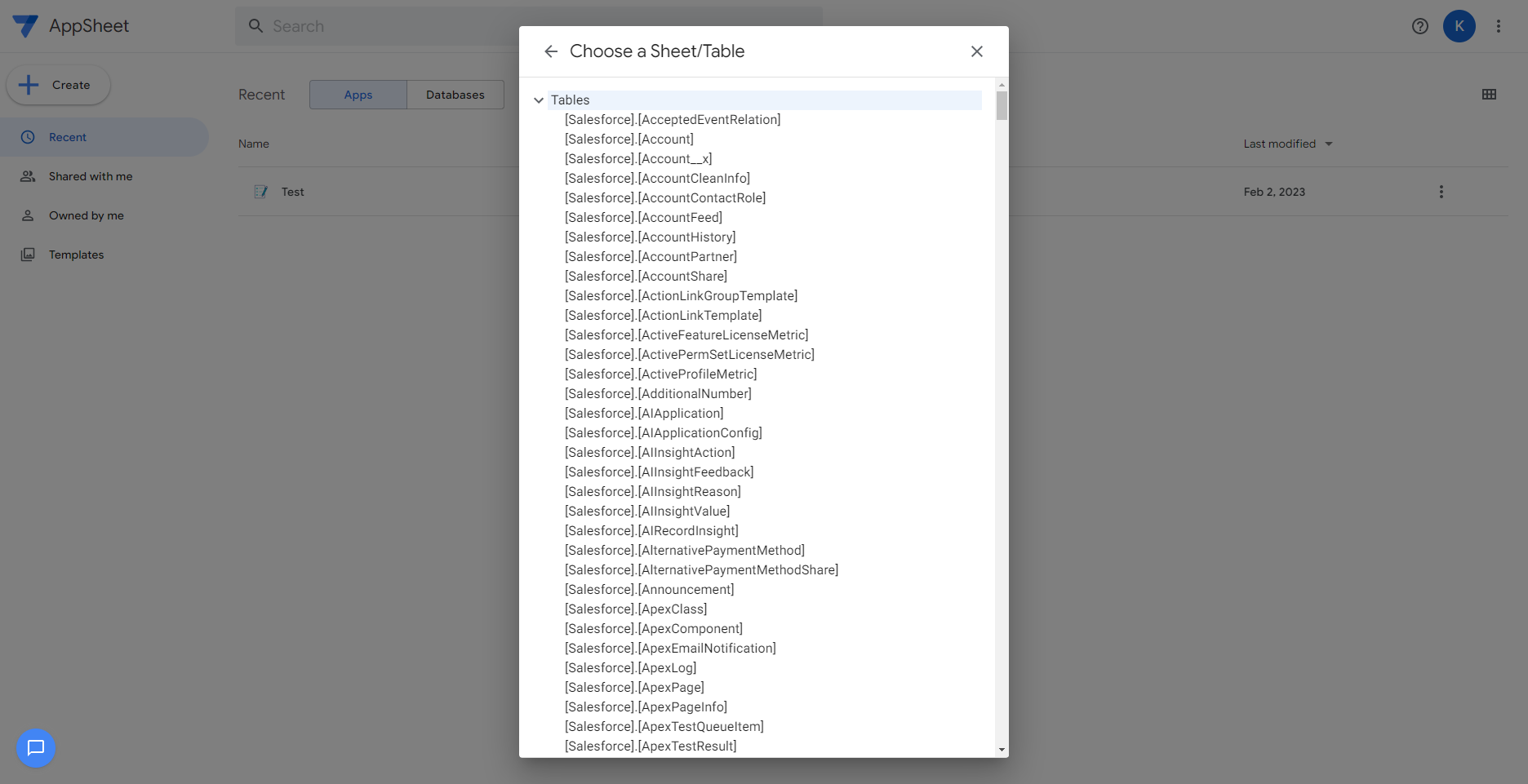The height and width of the screenshot is (784, 1528).
Task: Select [Salesforce].[ApexEmailNotification] table
Action: tap(670, 649)
